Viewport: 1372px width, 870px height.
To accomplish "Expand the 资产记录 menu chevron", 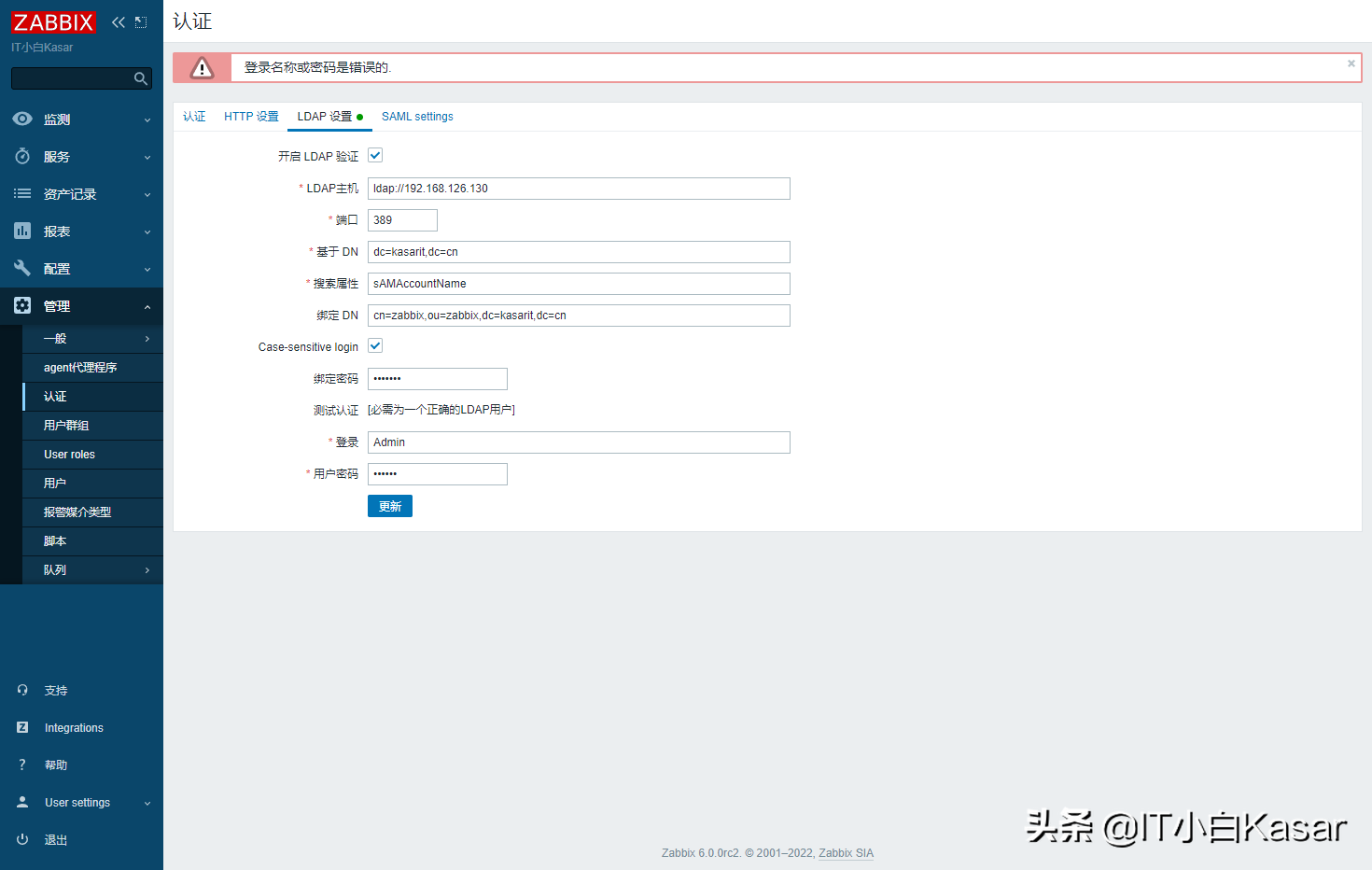I will tap(147, 195).
